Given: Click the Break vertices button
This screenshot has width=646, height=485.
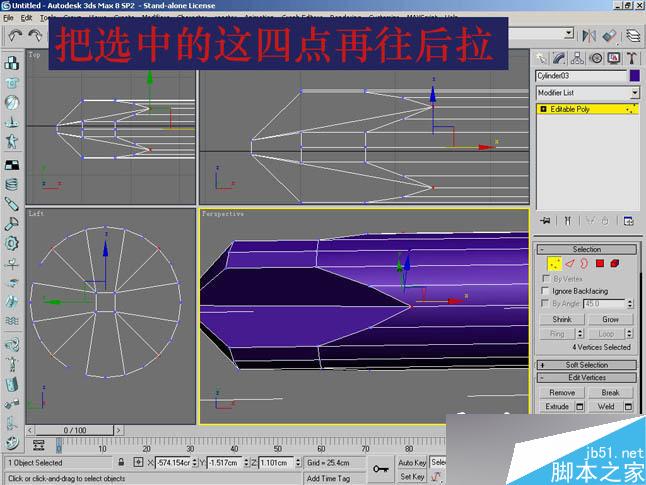Looking at the screenshot, I should pyautogui.click(x=610, y=393).
